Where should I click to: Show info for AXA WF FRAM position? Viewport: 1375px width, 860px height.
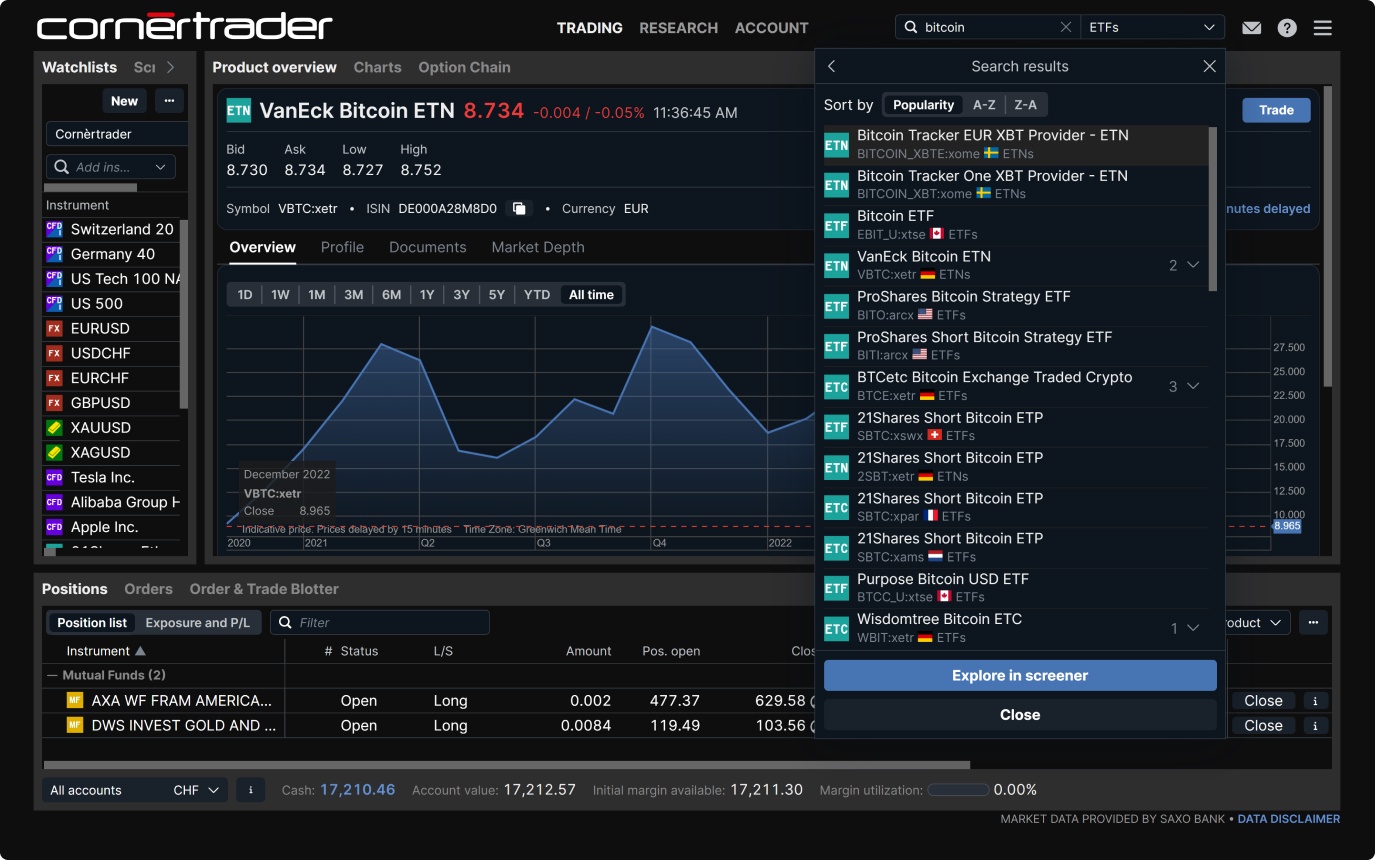(1315, 701)
